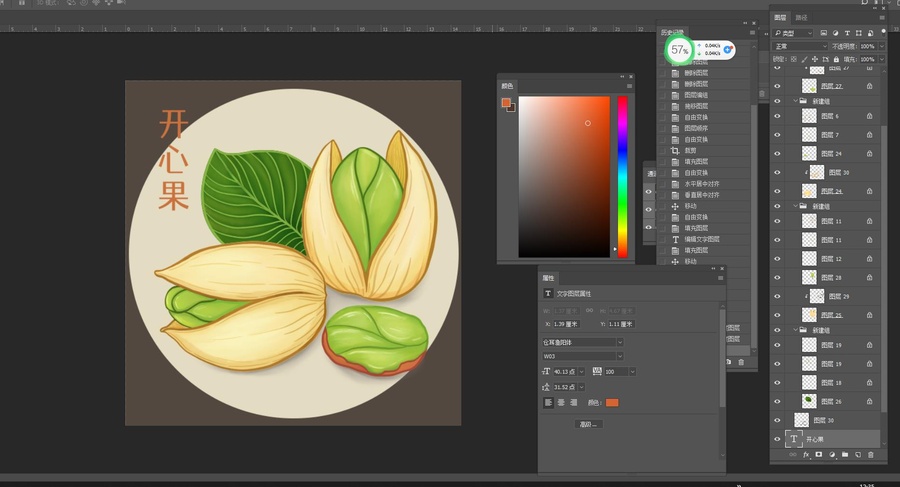
Task: Collapse the group folder above layer 19
Action: [x=796, y=330]
